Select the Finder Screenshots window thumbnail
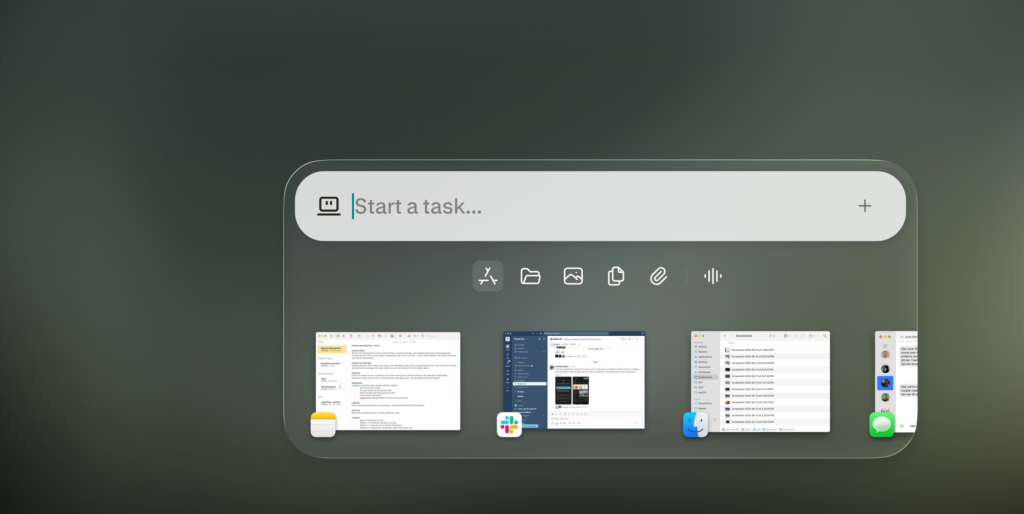1024x514 pixels. 760,381
